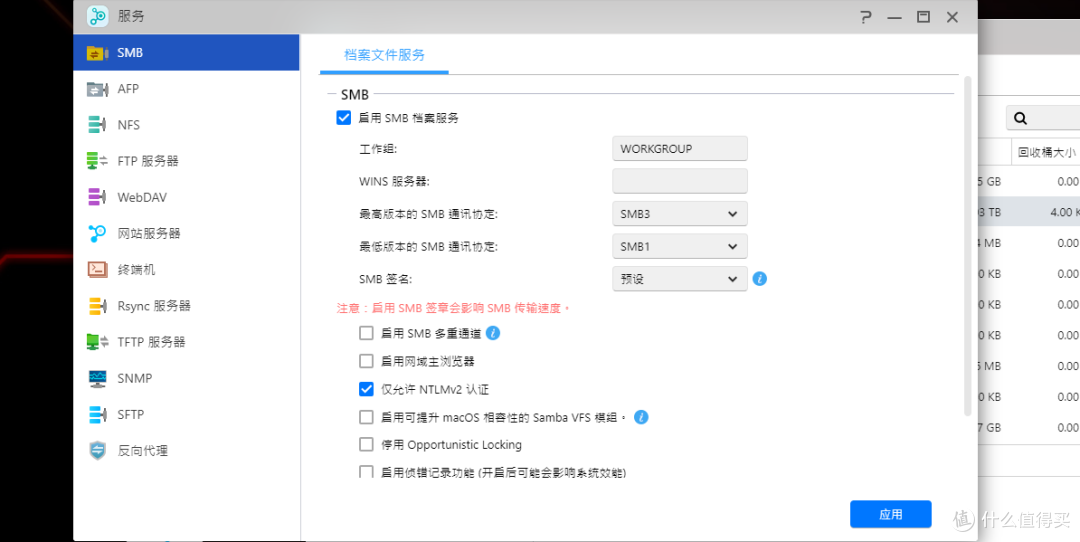Screen dimensions: 1080x542
Task: Switch to 档案文件服务 tab
Action: coord(384,56)
